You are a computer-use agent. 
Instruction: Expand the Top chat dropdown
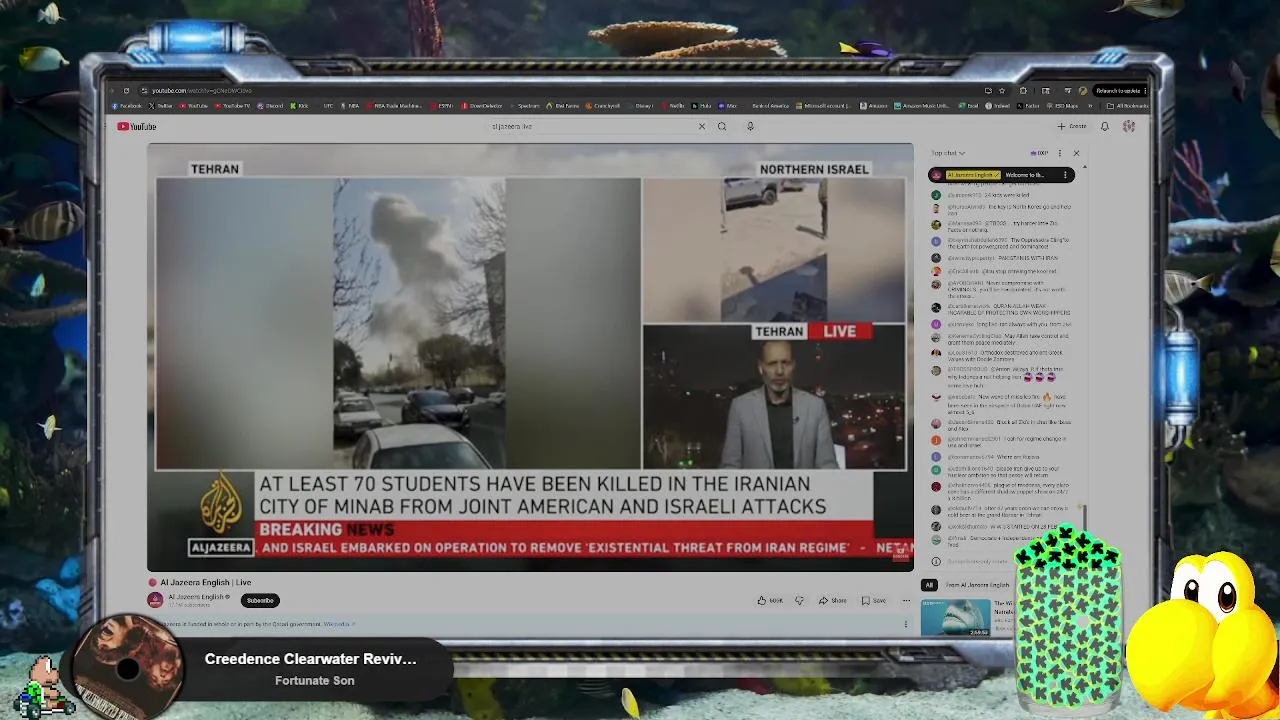pos(948,153)
